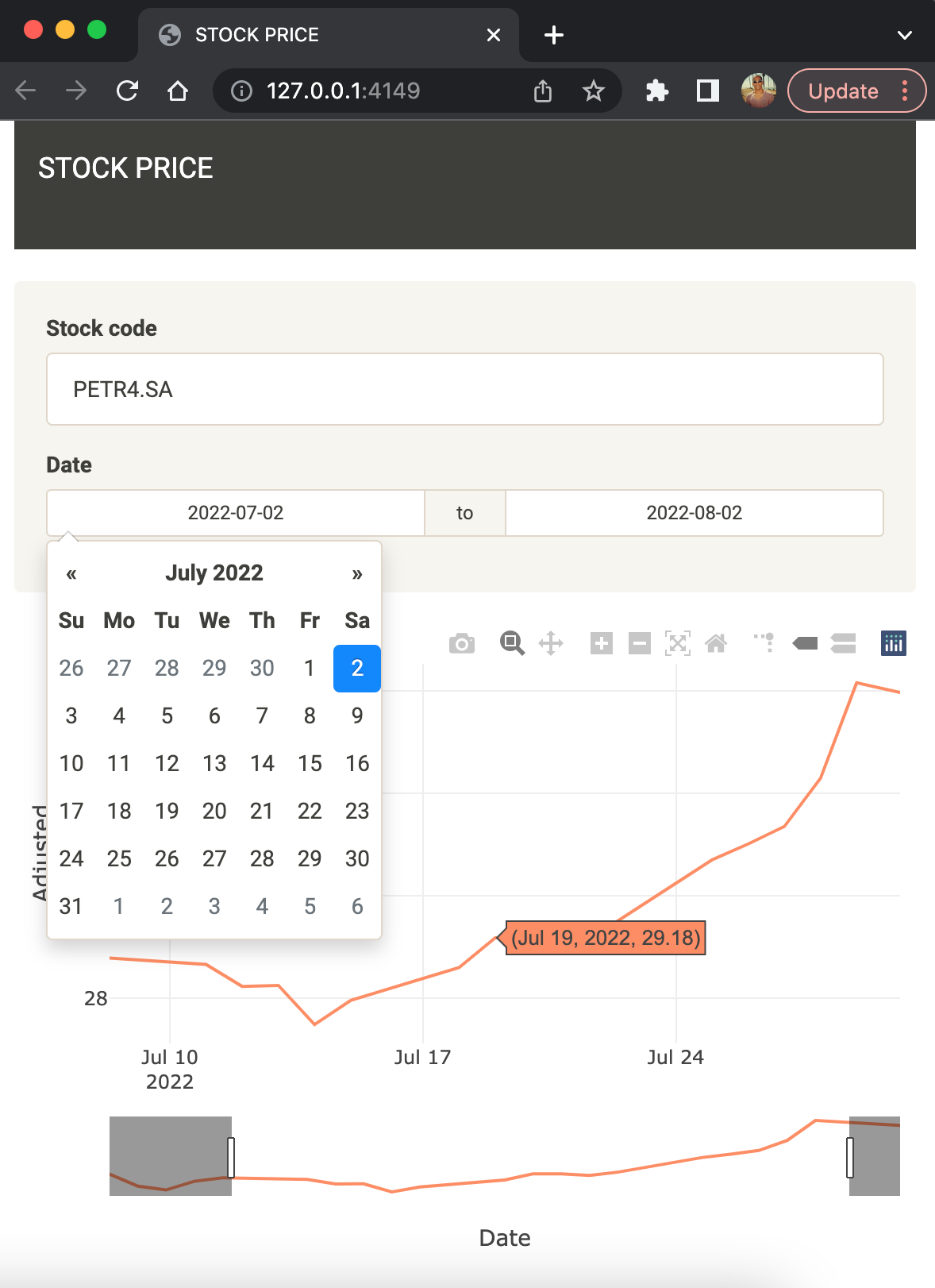Viewport: 935px width, 1288px height.
Task: Select the Zoom tool in chart toolbar
Action: point(512,643)
